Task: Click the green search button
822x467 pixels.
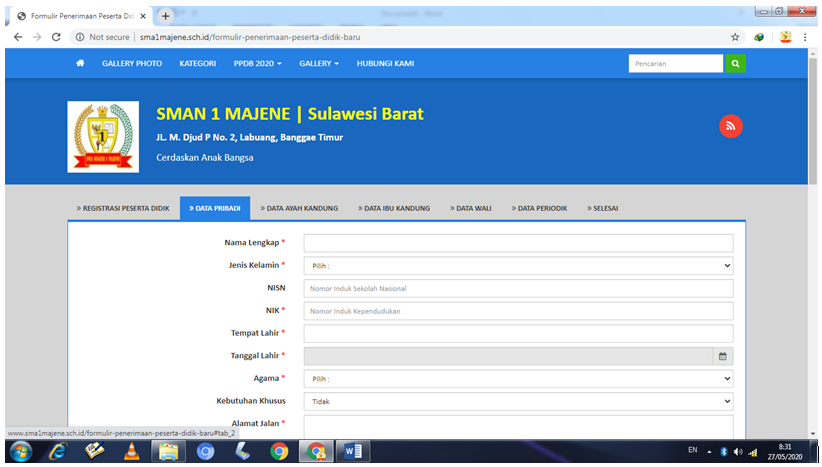Action: tap(735, 63)
